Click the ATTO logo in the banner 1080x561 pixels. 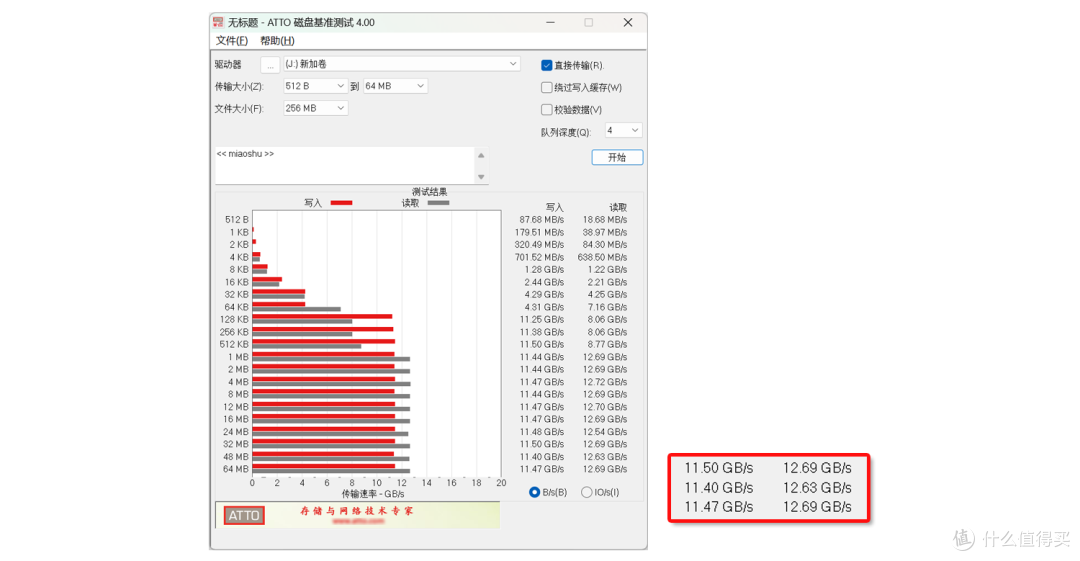244,516
